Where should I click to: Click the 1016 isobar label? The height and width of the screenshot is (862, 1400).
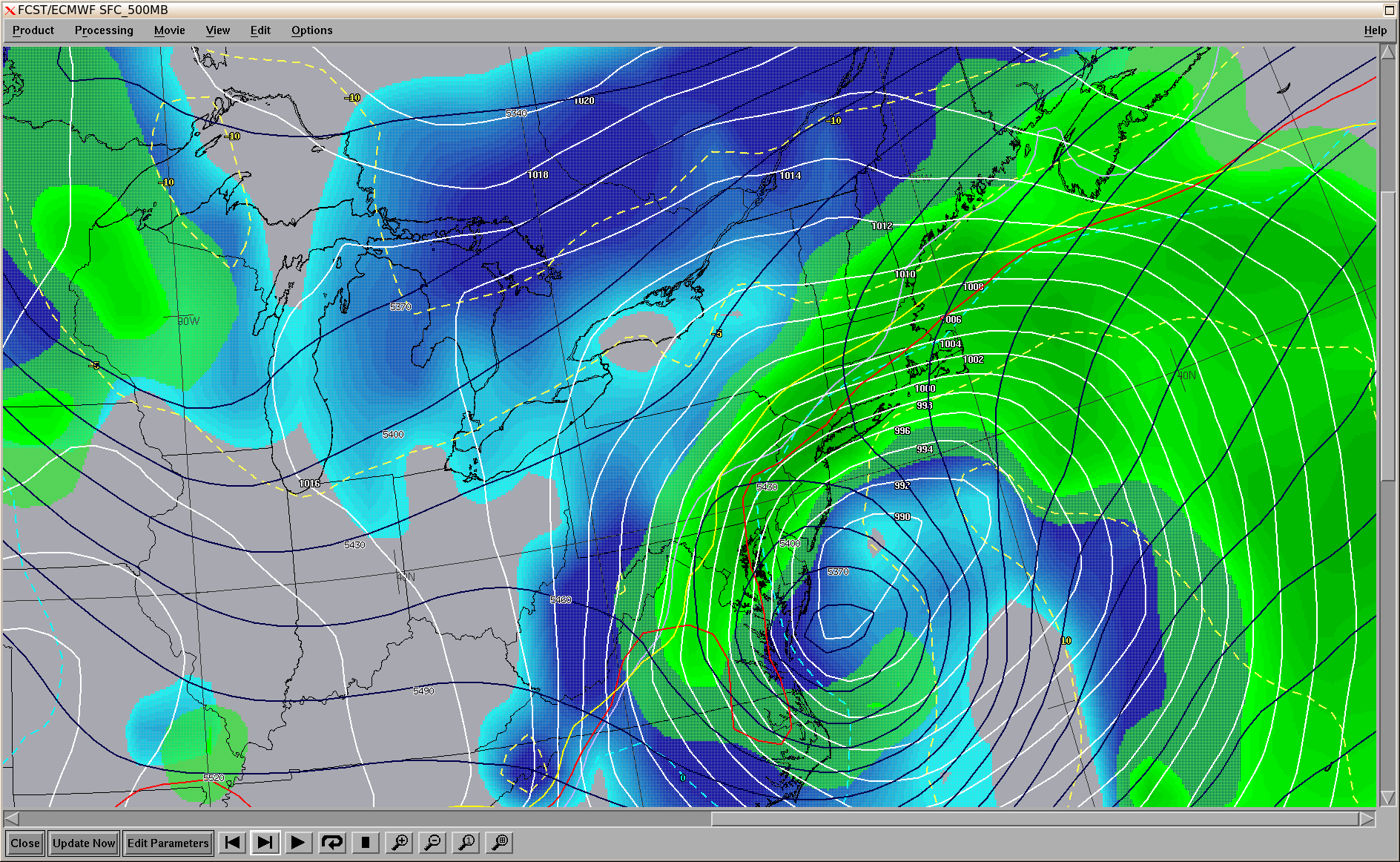pos(309,484)
